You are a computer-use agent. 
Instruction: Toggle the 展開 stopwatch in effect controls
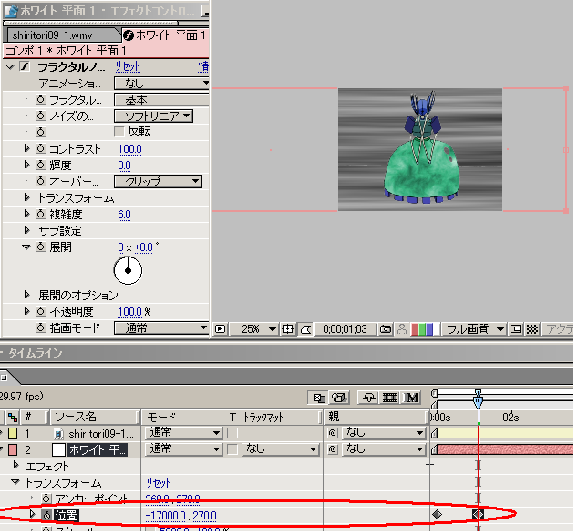coord(41,247)
